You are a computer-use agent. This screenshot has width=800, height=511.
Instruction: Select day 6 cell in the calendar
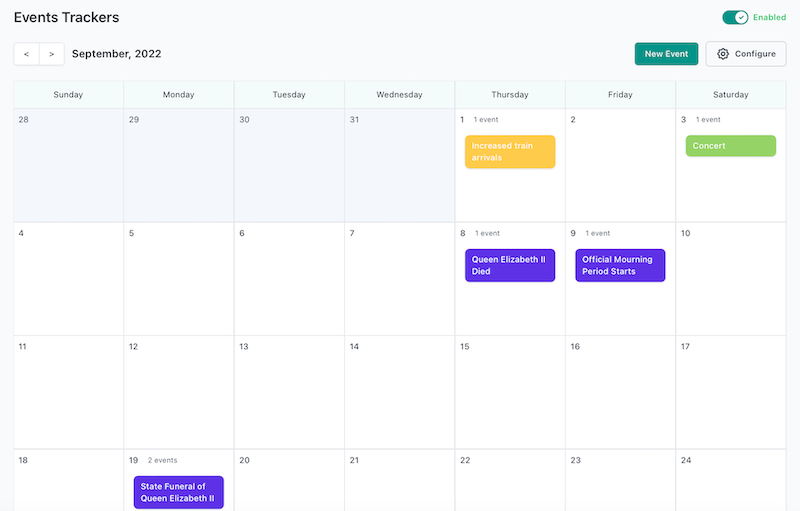pos(289,279)
